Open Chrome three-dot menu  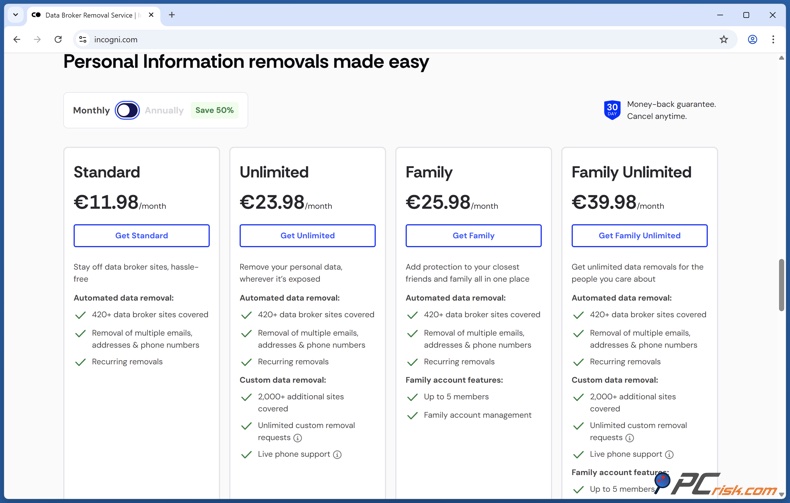[773, 40]
